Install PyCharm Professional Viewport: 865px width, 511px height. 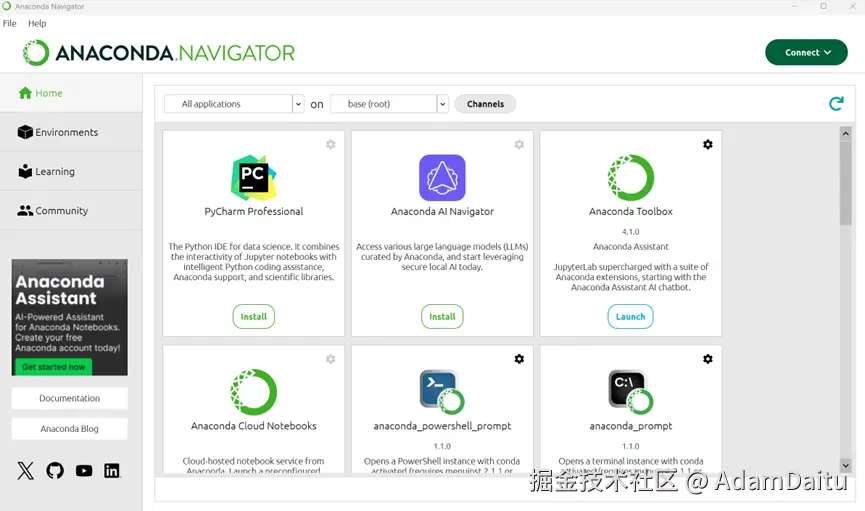[254, 317]
